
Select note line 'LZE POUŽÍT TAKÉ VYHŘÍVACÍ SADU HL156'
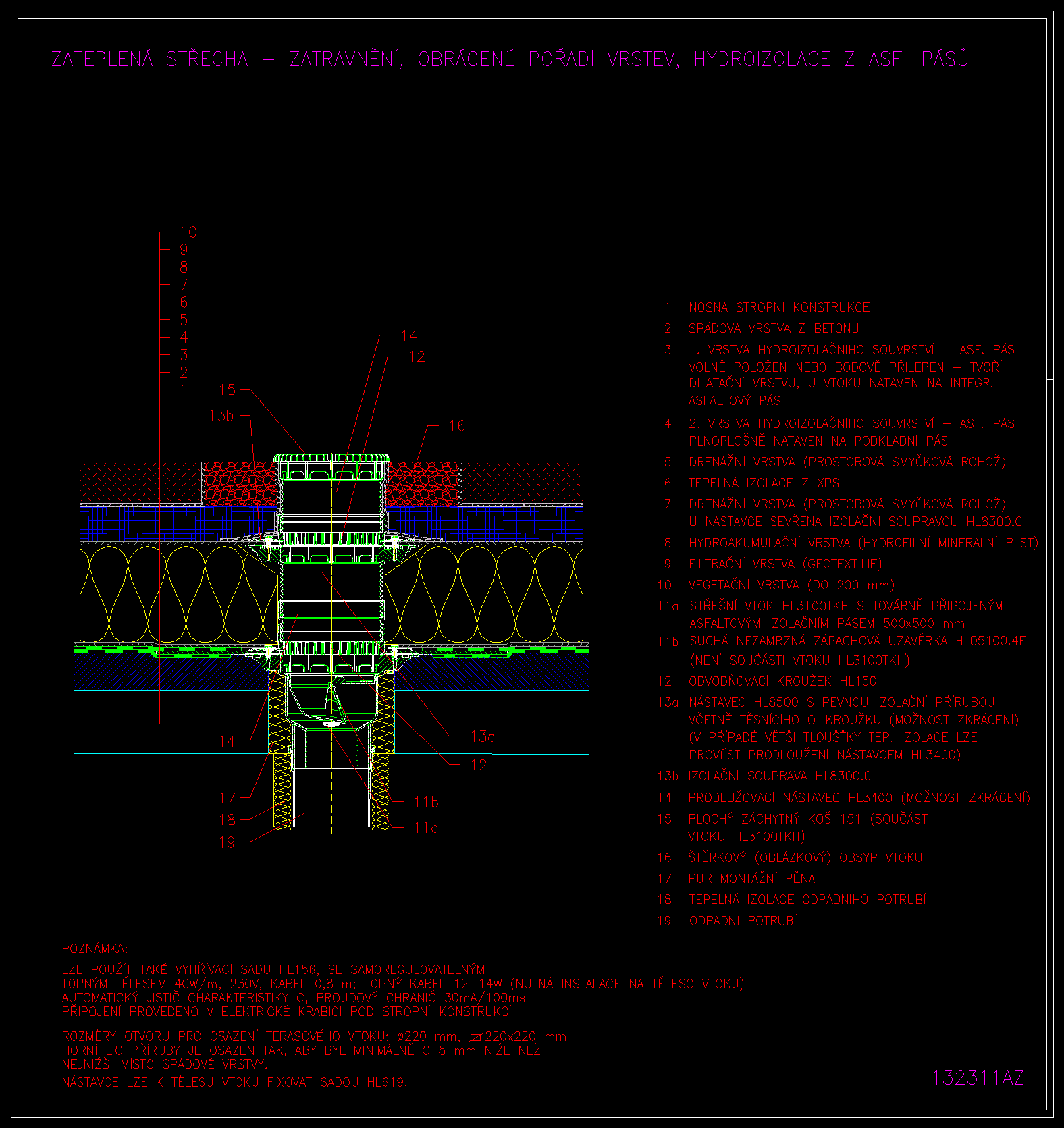point(192,970)
